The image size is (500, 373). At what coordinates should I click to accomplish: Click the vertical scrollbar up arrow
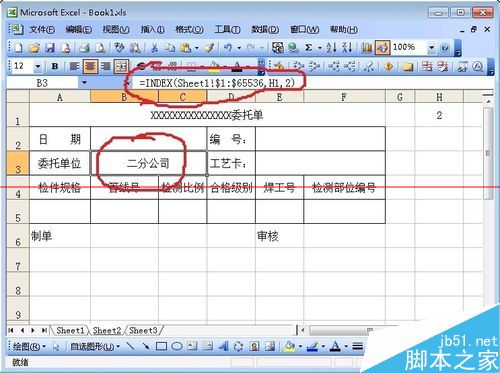pos(488,101)
